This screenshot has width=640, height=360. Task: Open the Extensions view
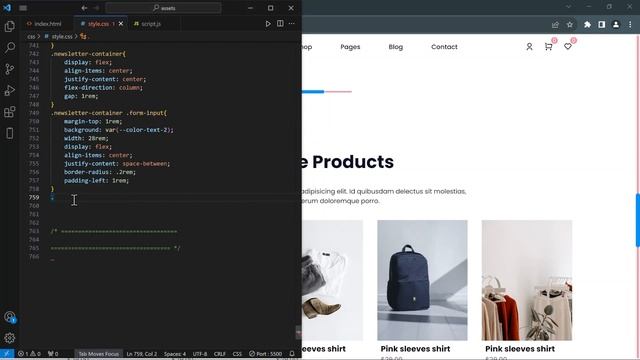click(9, 112)
